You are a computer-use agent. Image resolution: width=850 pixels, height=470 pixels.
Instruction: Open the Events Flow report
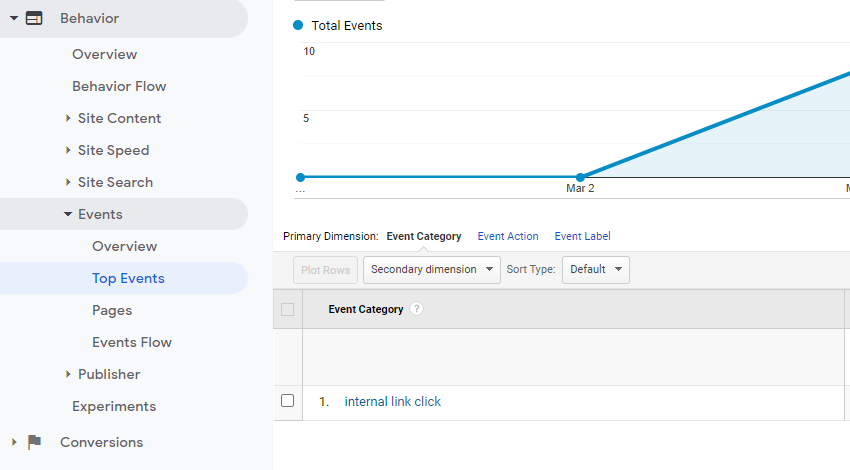pyautogui.click(x=132, y=342)
